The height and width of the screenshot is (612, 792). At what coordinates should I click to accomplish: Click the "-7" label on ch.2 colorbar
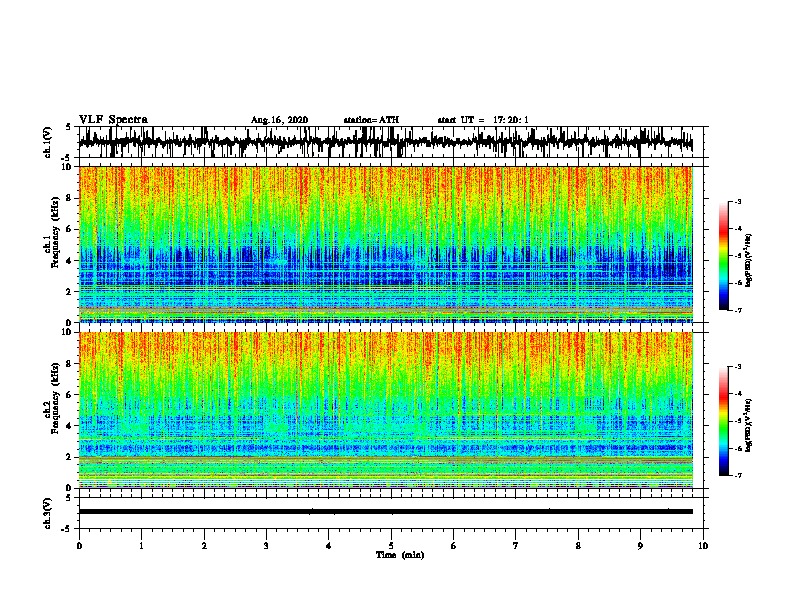[x=738, y=476]
